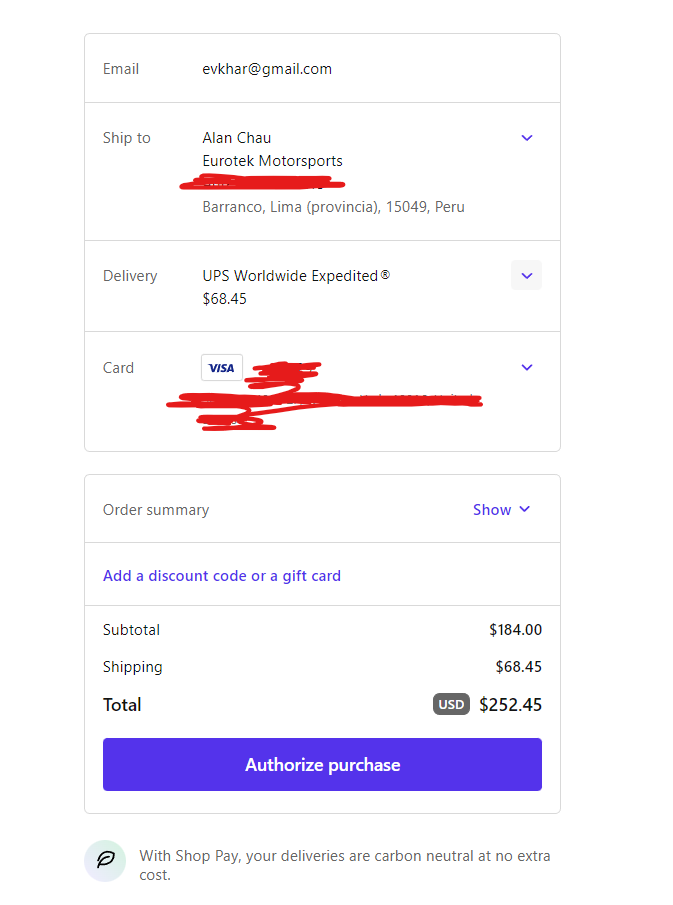Viewport: 673px width, 905px height.
Task: Click the Order summary heading
Action: click(x=156, y=510)
